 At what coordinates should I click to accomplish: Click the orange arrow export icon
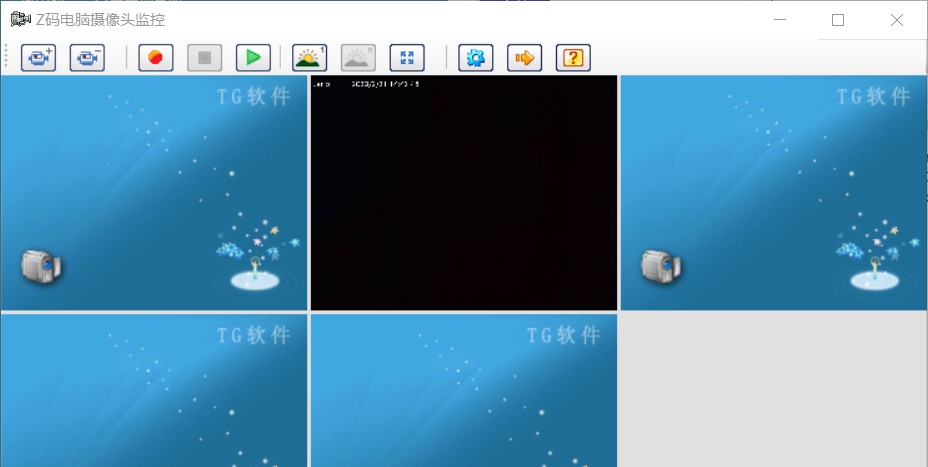point(524,58)
